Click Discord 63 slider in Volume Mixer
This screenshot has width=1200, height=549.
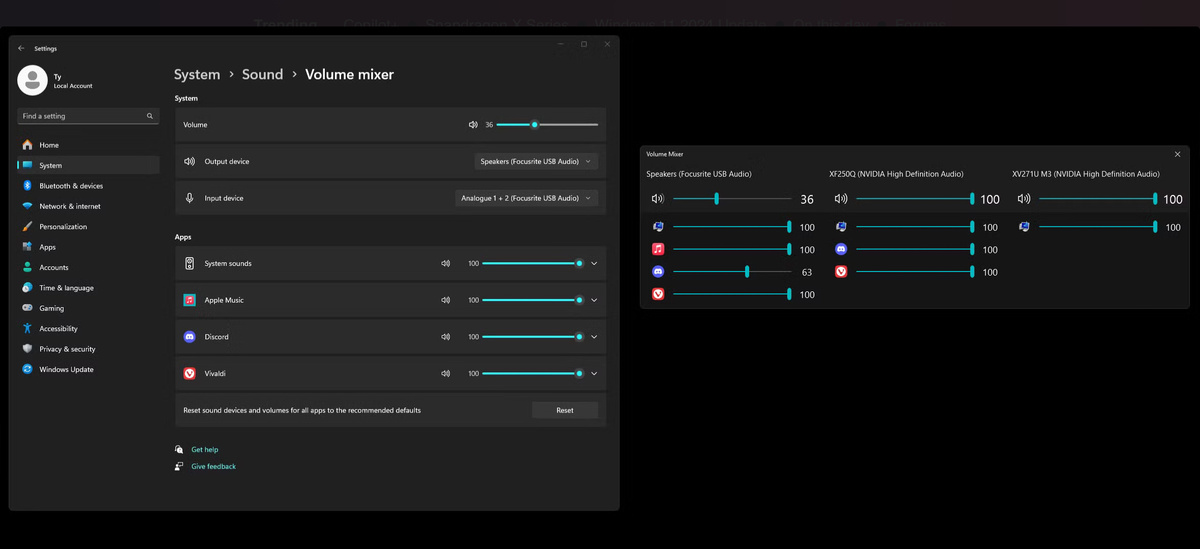(x=732, y=272)
